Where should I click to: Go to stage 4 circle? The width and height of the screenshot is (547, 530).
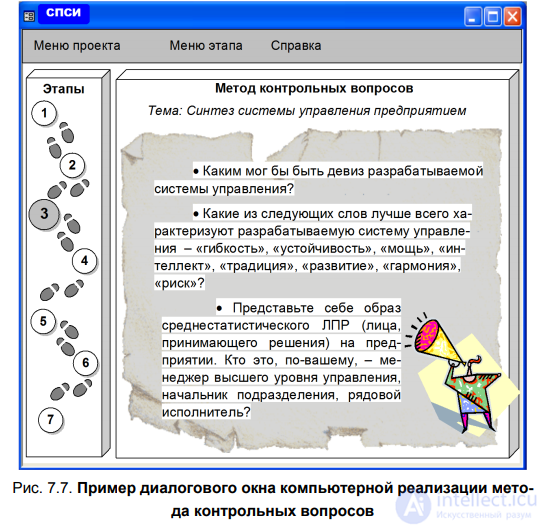pos(84,261)
